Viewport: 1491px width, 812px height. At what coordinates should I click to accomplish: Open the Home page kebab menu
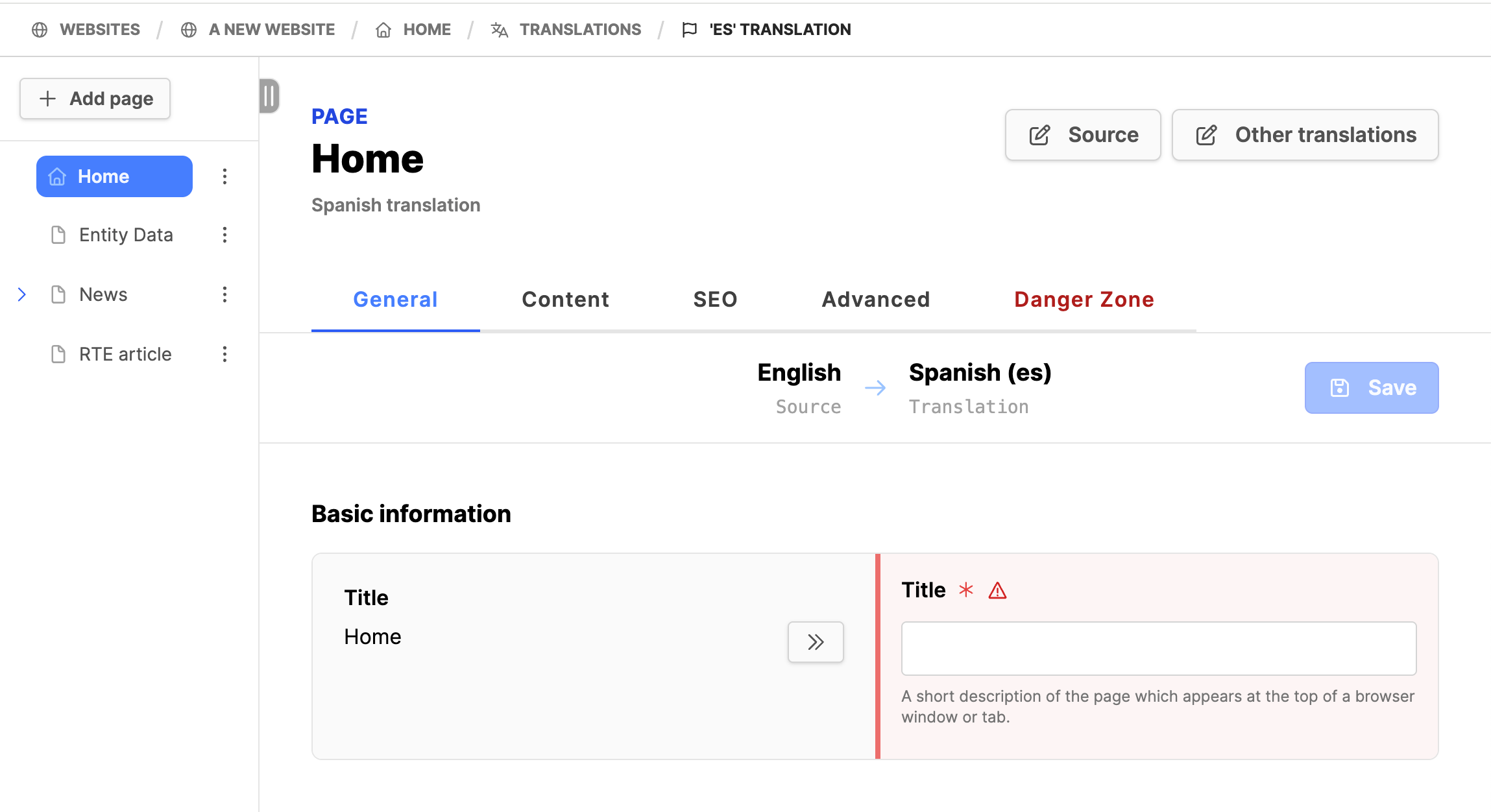(x=224, y=176)
